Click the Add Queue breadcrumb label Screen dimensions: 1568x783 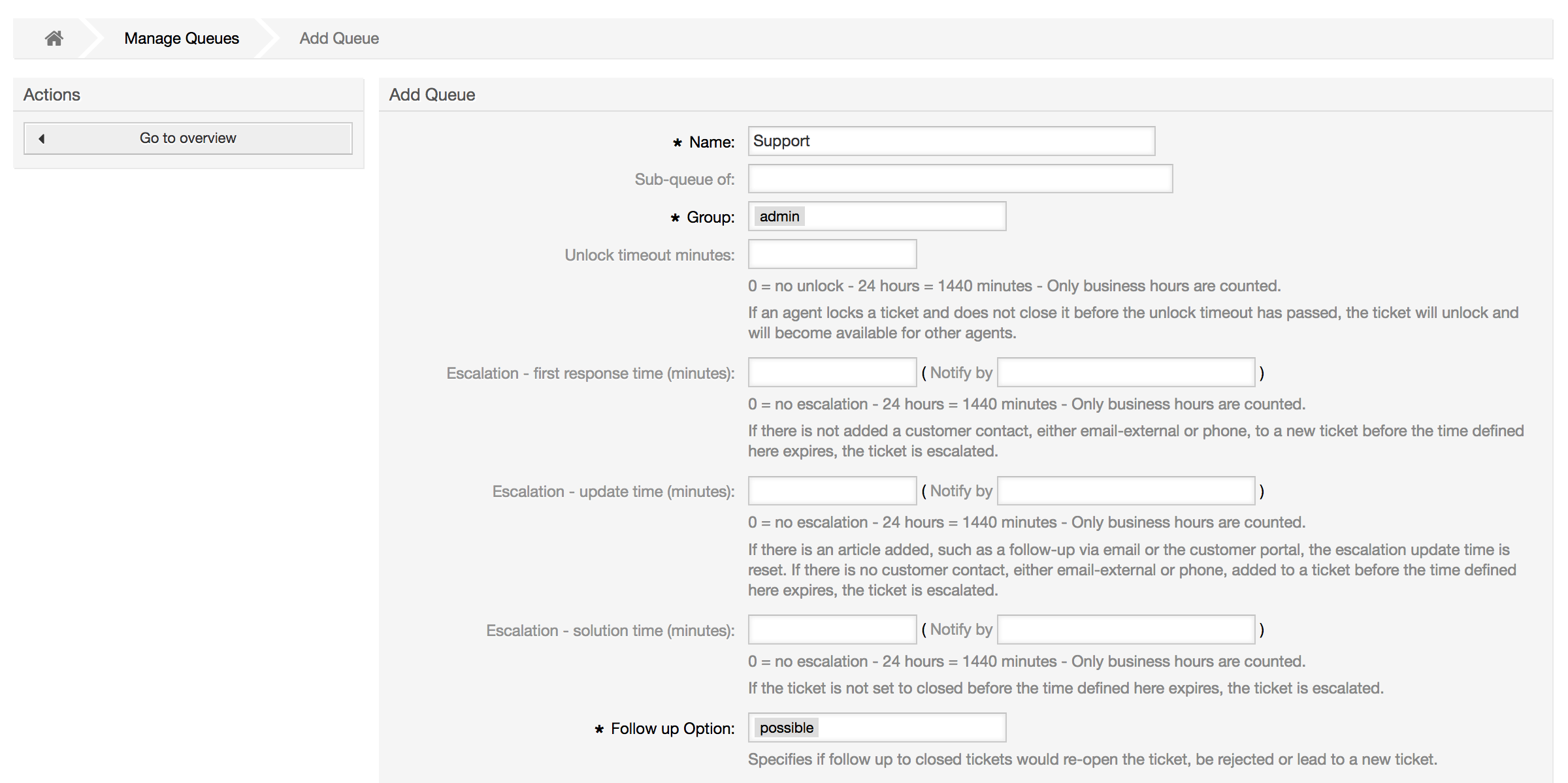[338, 38]
